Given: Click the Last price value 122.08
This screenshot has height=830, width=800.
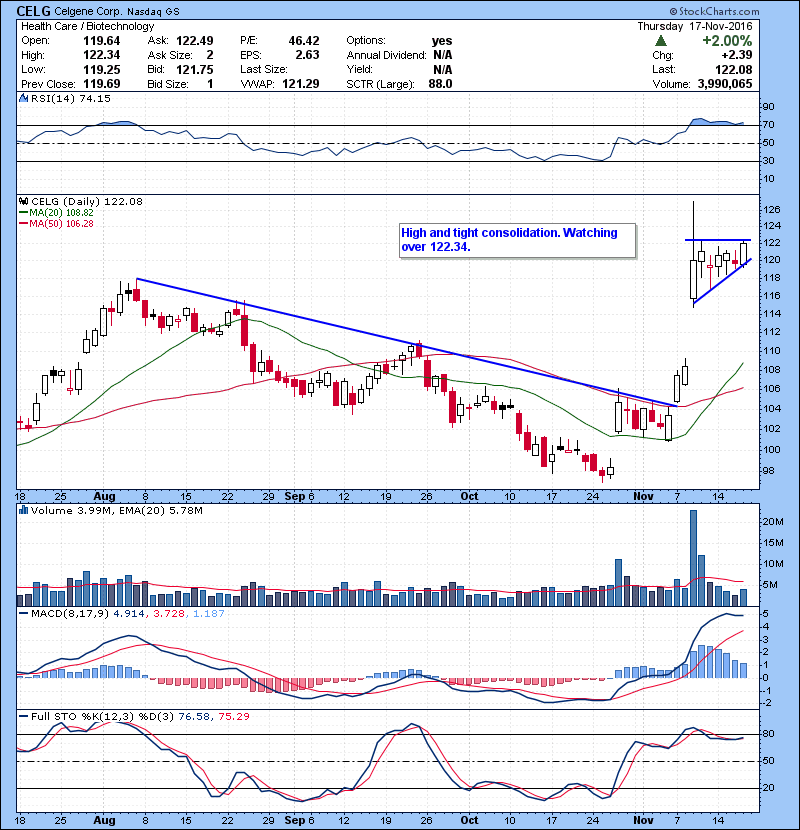Looking at the screenshot, I should (733, 69).
